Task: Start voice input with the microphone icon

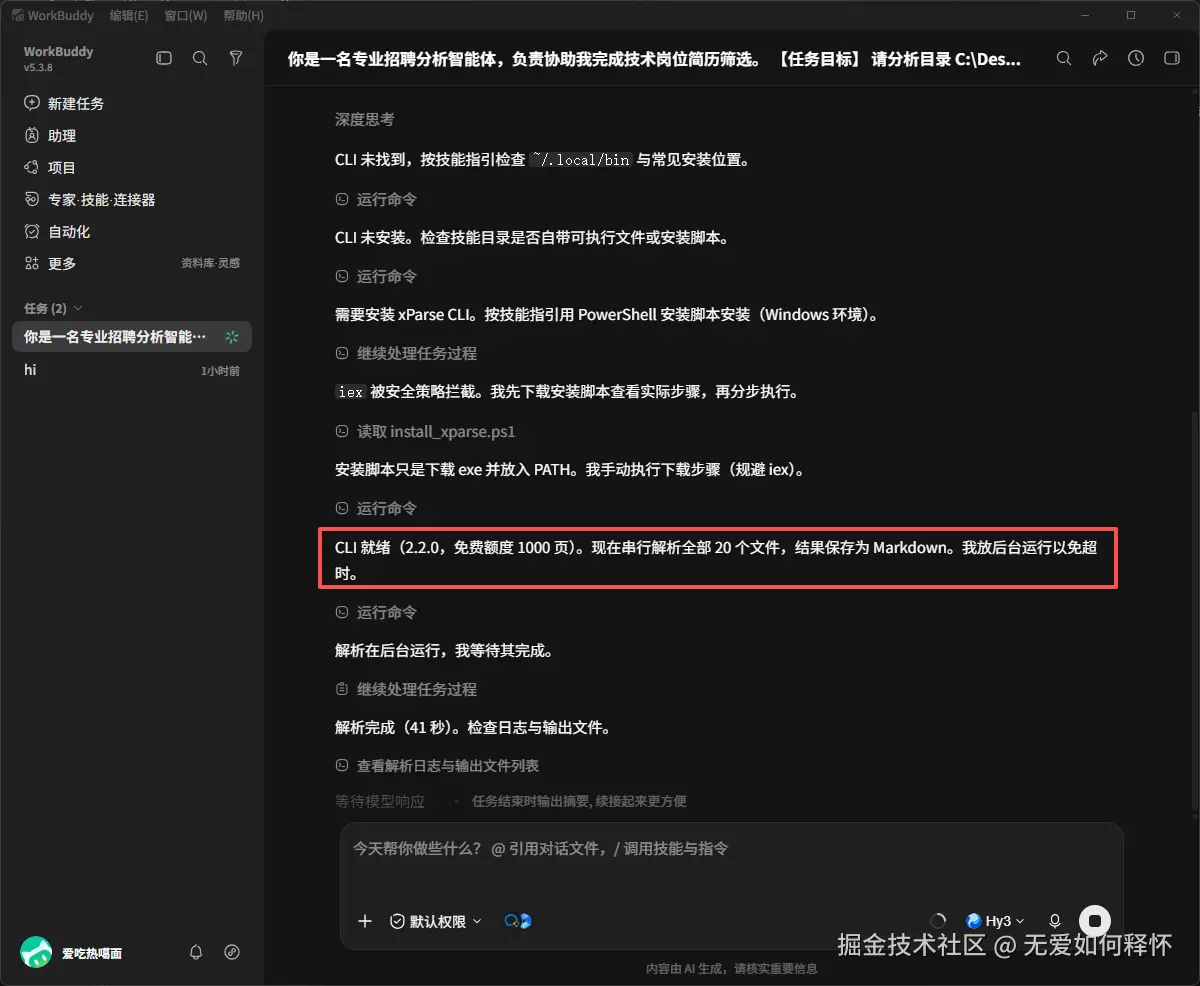Action: tap(1054, 921)
